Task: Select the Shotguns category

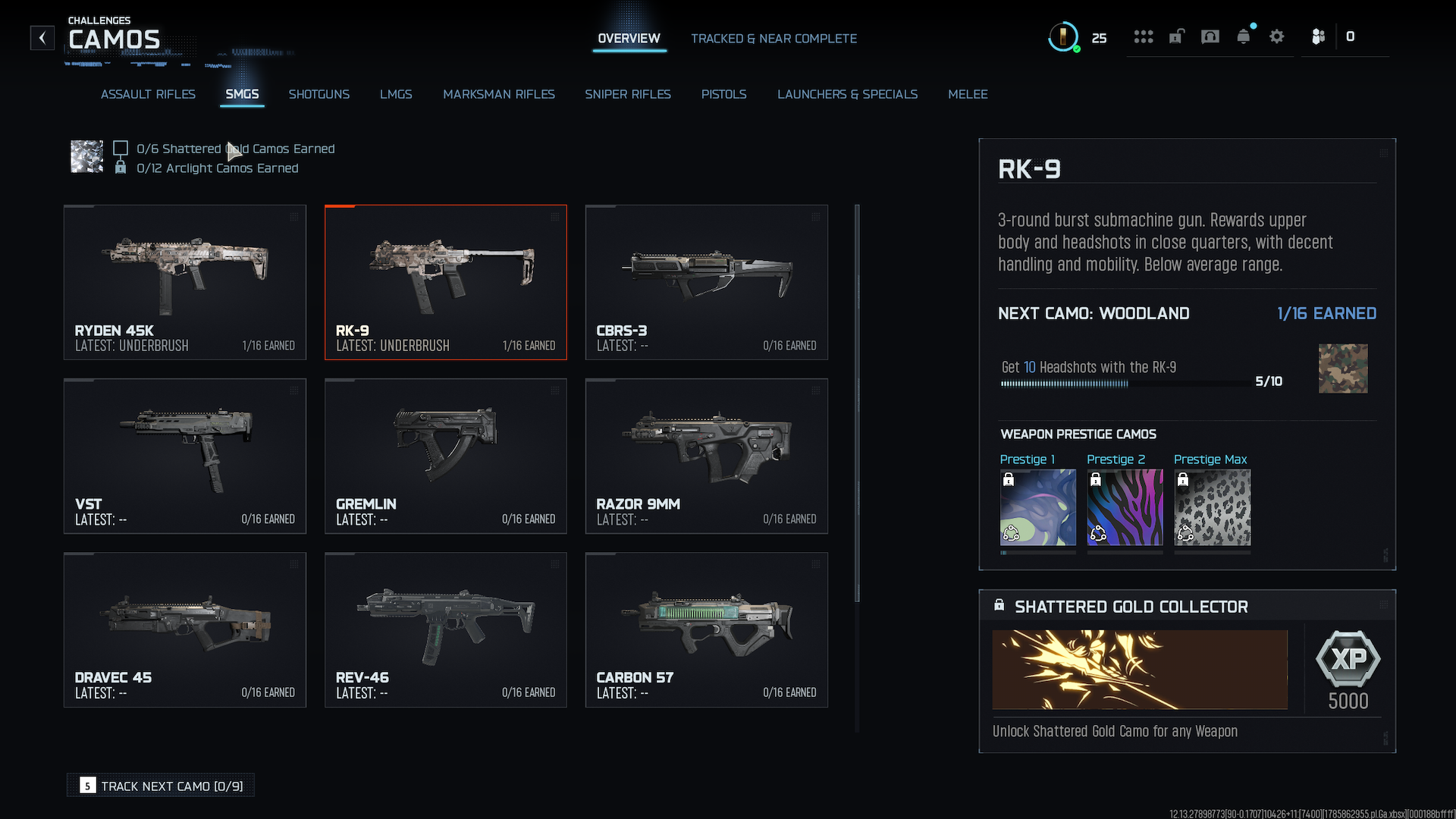Action: coord(319,94)
